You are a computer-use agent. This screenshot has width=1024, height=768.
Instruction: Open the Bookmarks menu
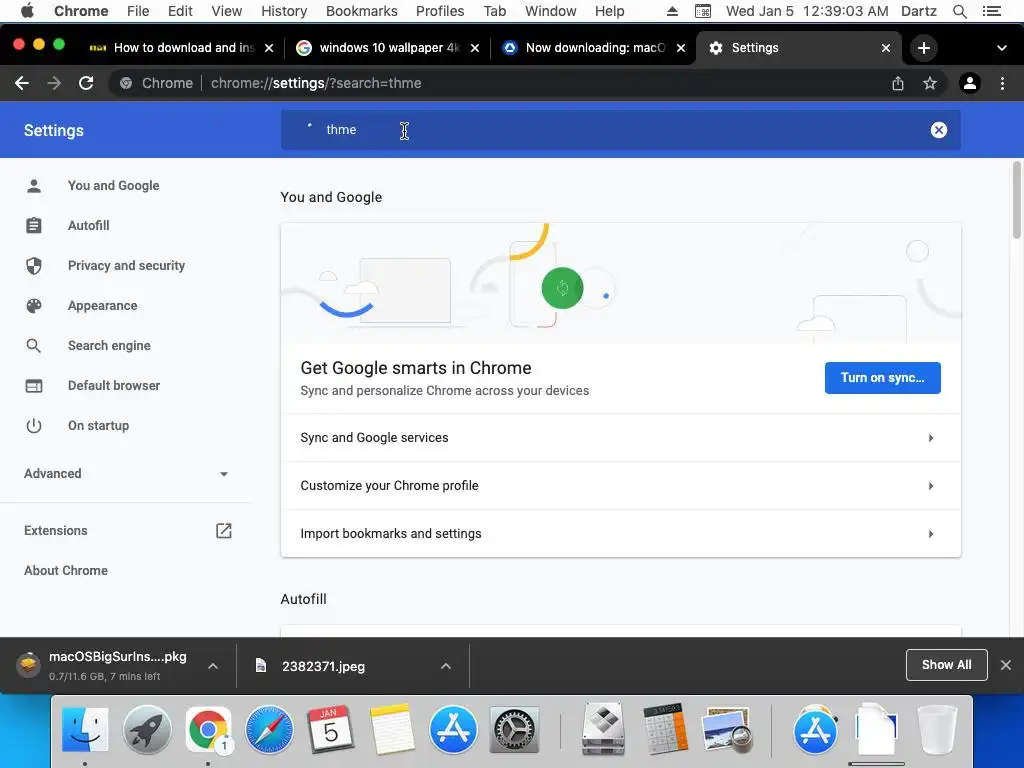point(361,11)
